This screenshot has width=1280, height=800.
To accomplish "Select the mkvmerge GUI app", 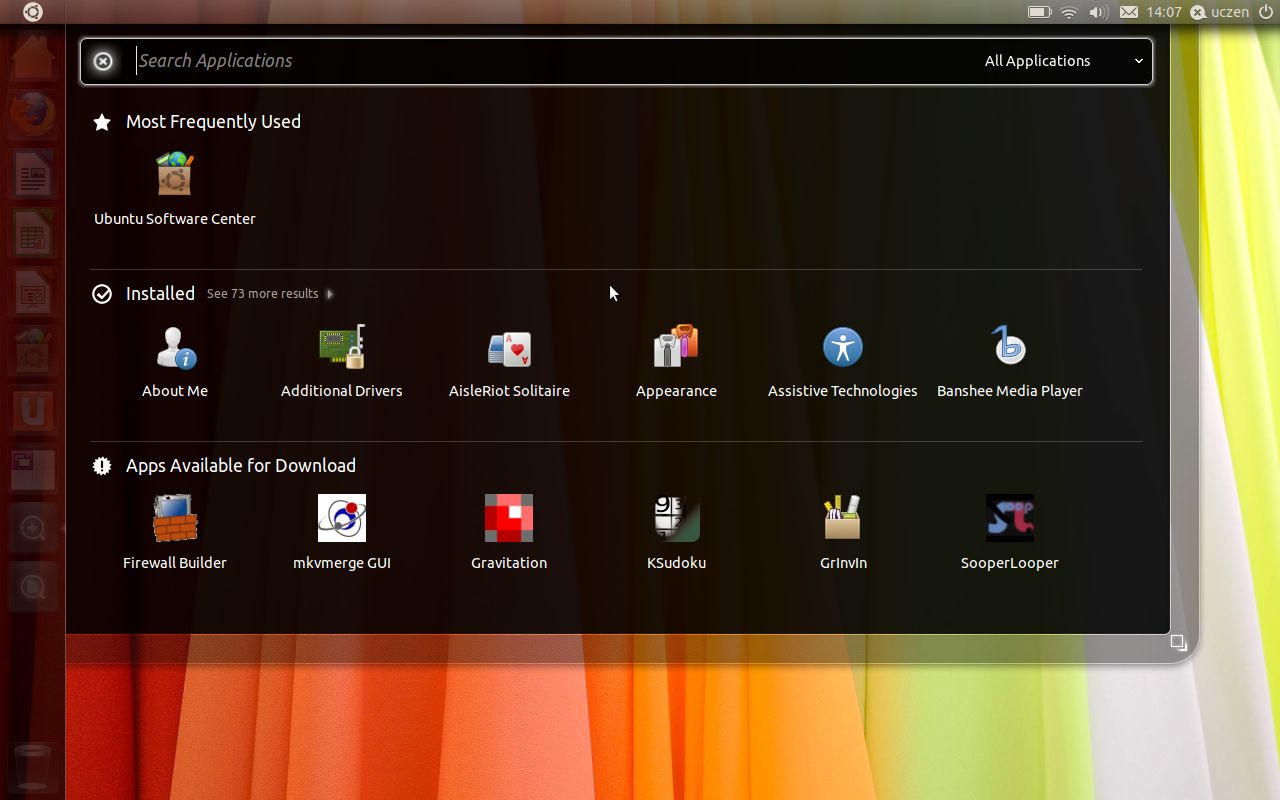I will click(342, 533).
